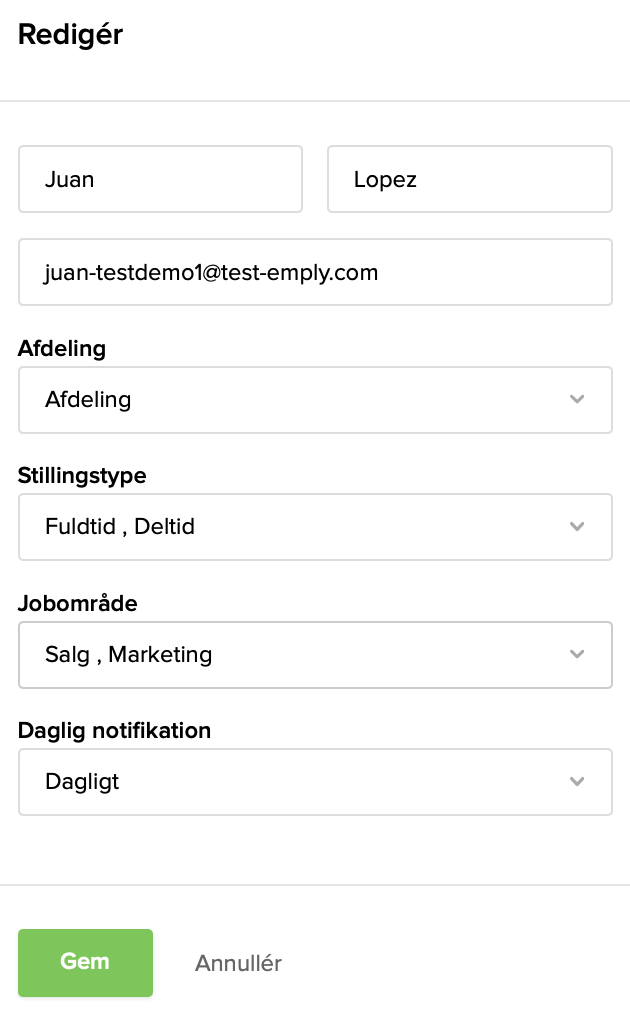Click the chevron arrow in the Jobområde dropdown
This screenshot has width=630, height=1026.
pos(576,654)
